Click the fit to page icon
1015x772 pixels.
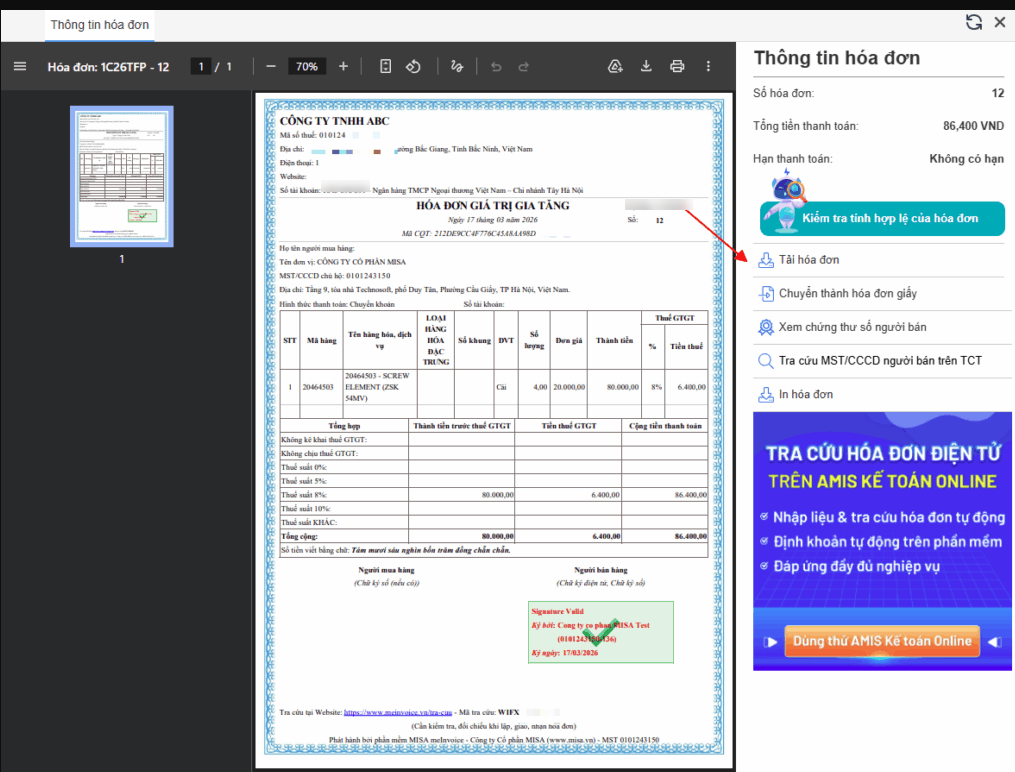(385, 67)
